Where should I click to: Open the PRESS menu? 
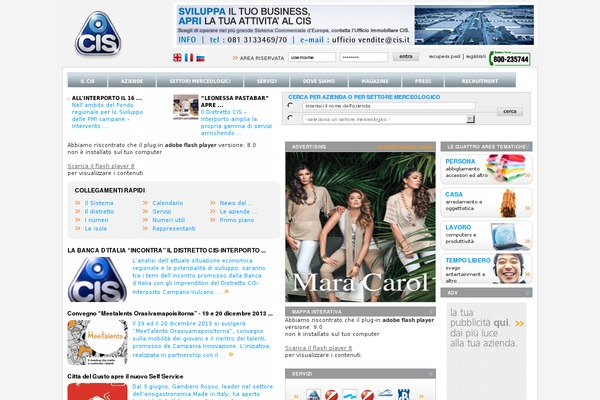pyautogui.click(x=423, y=80)
